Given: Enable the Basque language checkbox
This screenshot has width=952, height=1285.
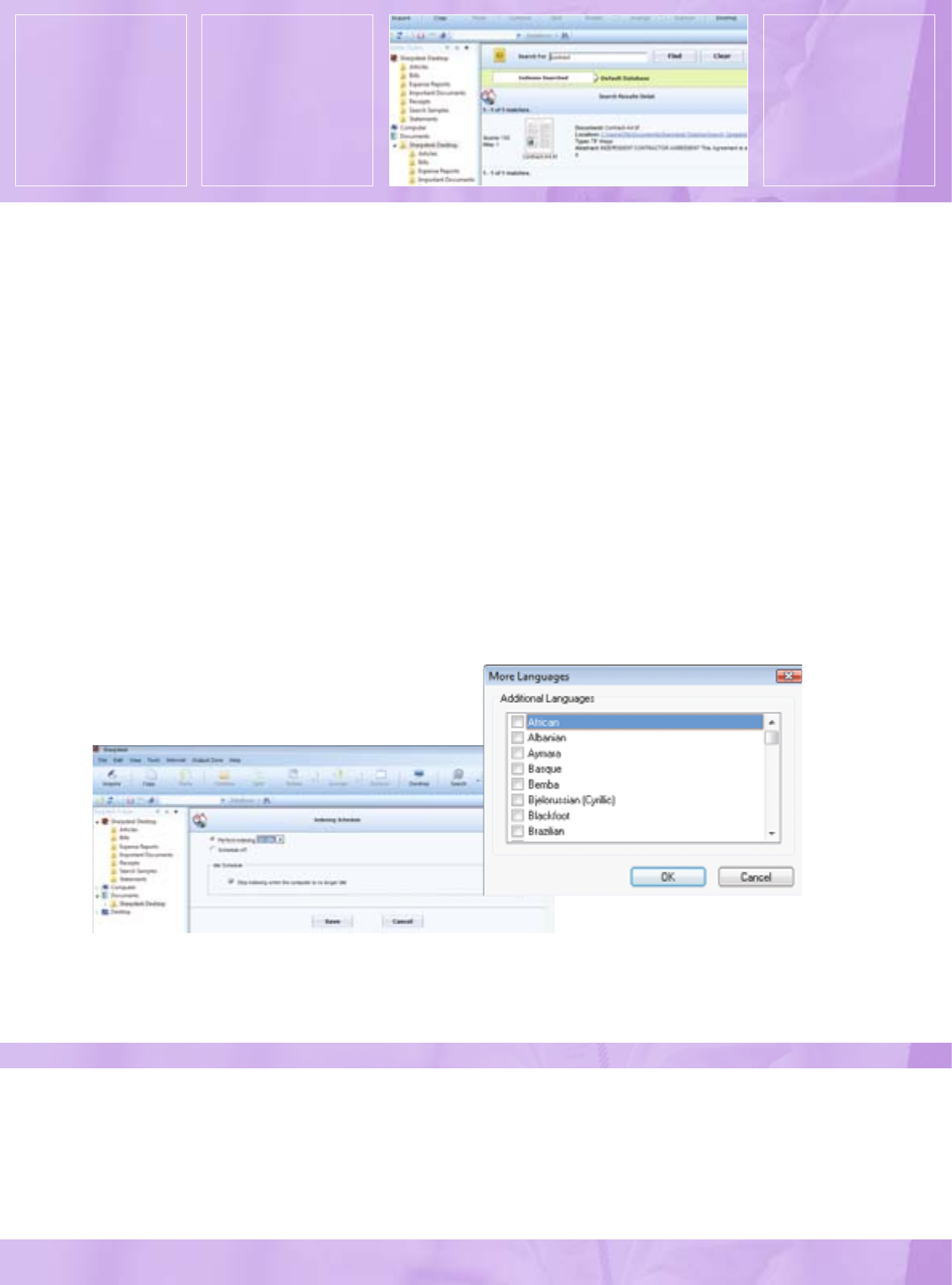Looking at the screenshot, I should 517,768.
